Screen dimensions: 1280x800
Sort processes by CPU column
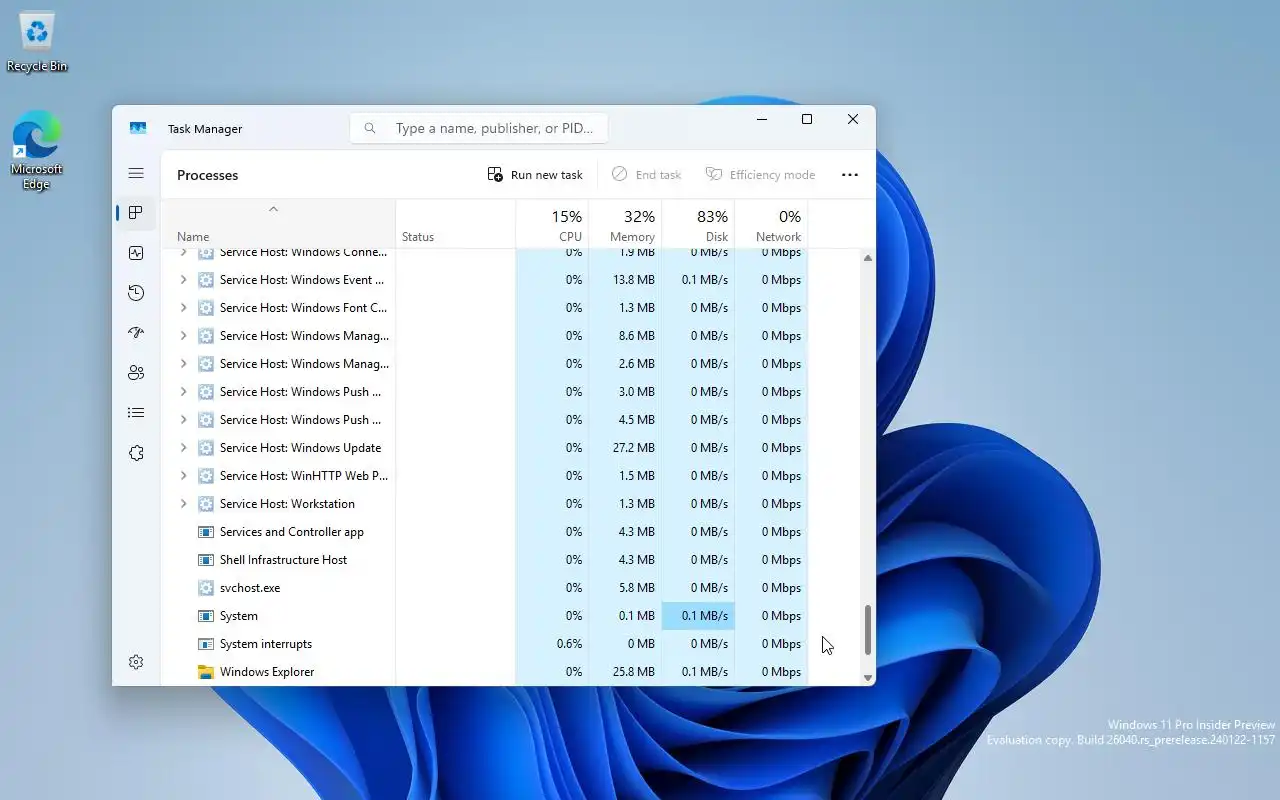[552, 224]
